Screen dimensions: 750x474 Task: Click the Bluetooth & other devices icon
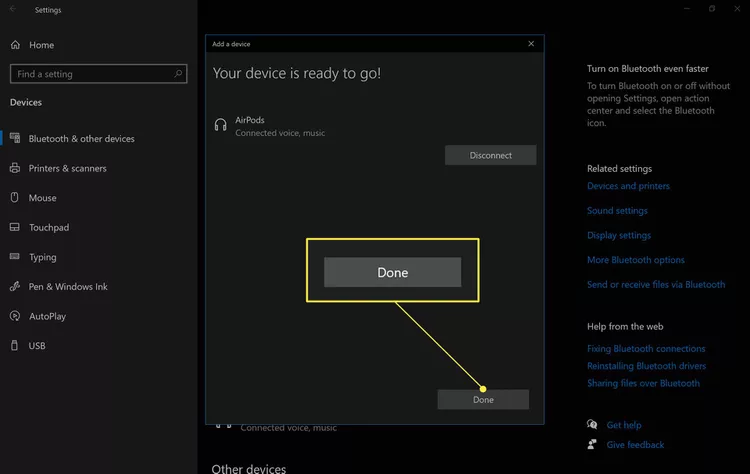click(15, 138)
